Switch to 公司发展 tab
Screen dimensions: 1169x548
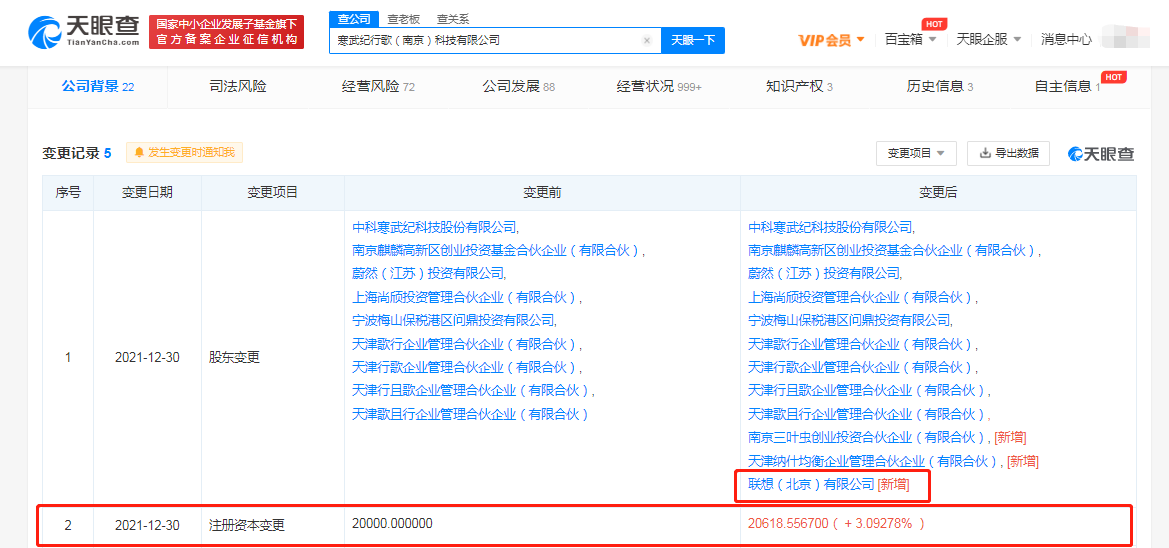pos(519,86)
